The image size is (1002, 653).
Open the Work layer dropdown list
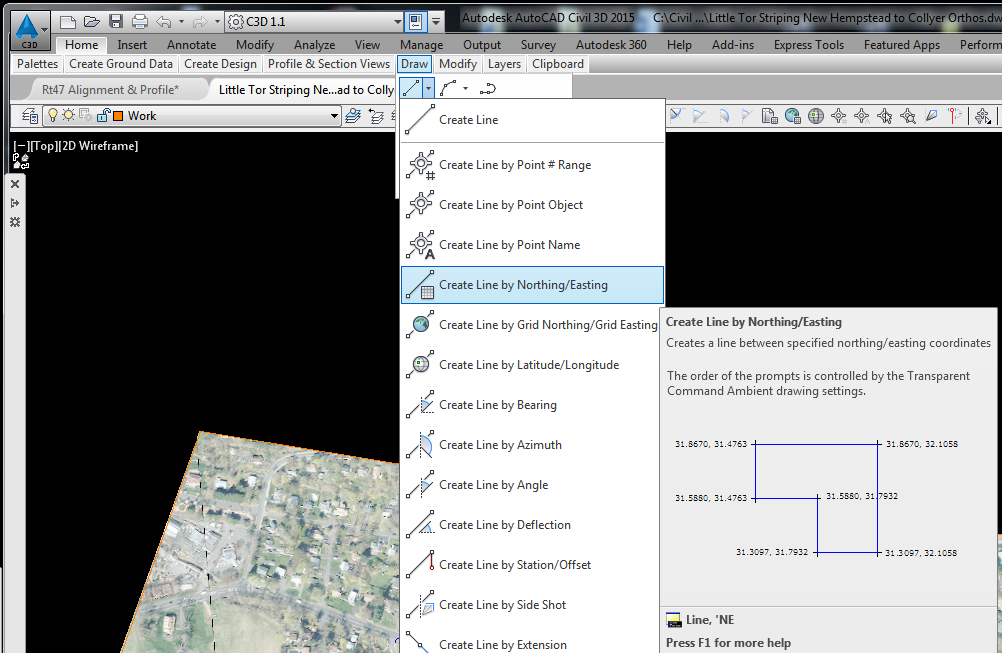334,116
